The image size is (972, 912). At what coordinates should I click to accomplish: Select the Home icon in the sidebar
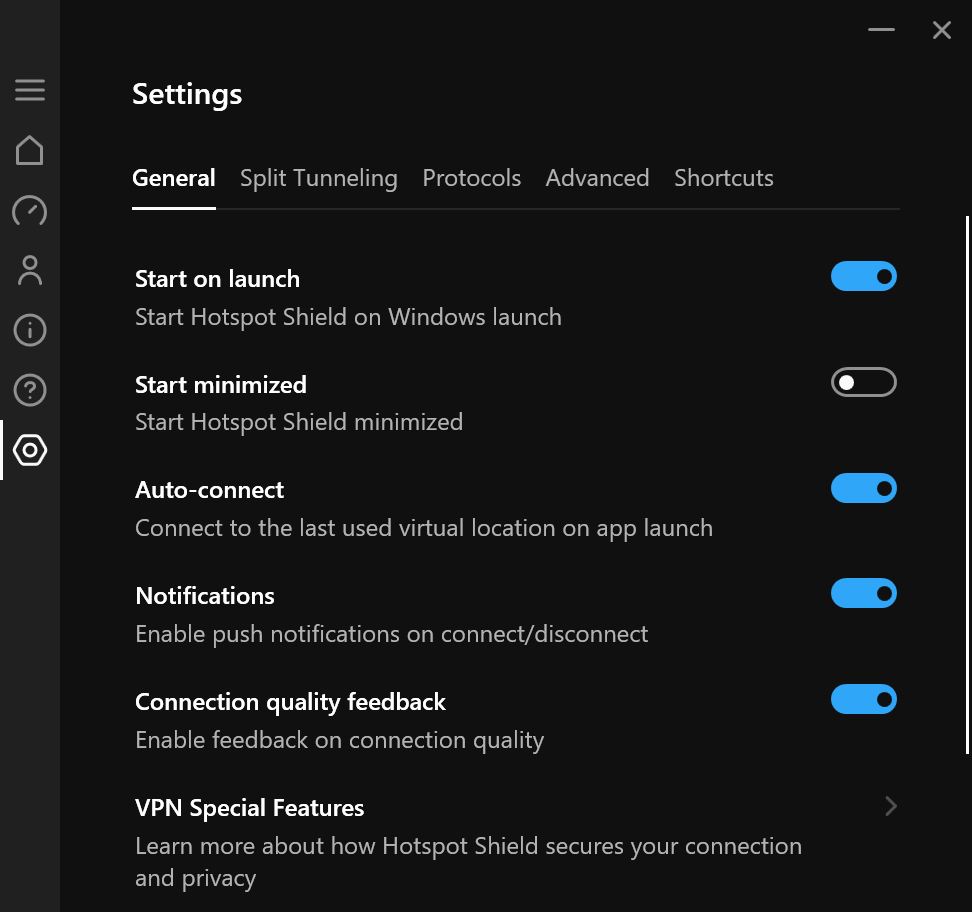point(30,150)
